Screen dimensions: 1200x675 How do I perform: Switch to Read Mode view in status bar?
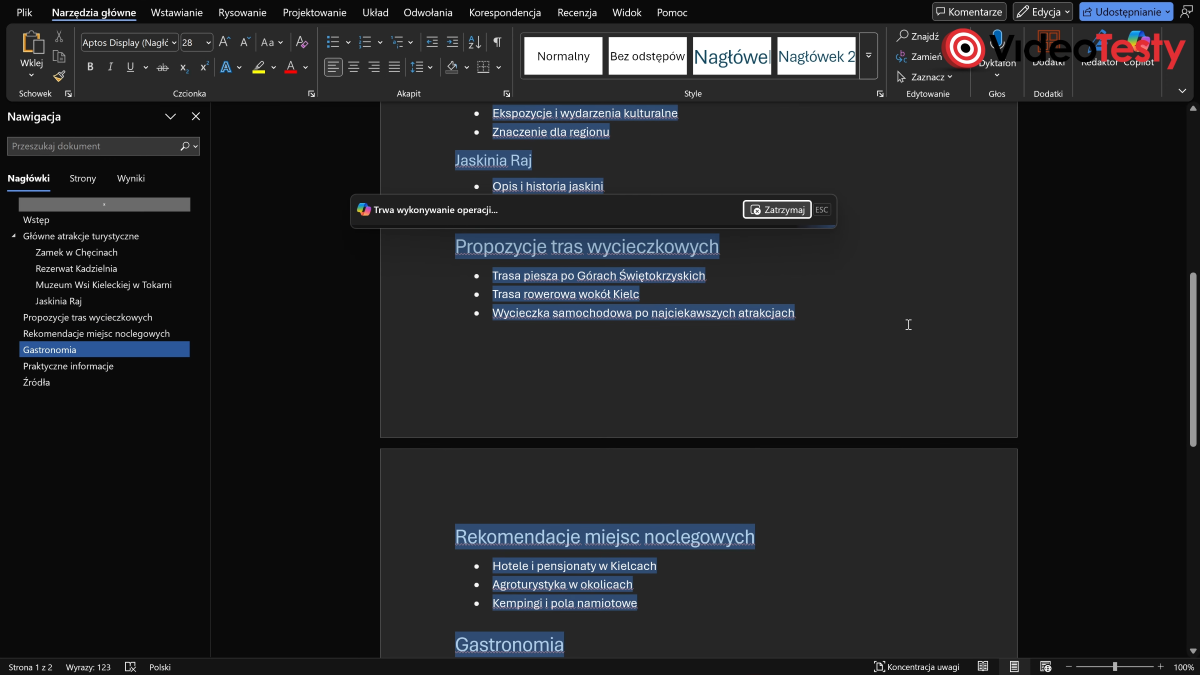(x=983, y=667)
